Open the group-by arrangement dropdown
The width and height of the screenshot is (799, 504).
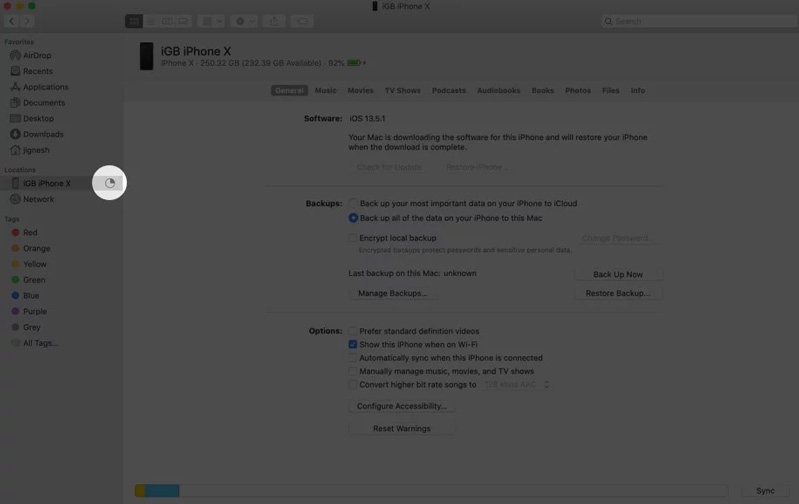pyautogui.click(x=211, y=21)
